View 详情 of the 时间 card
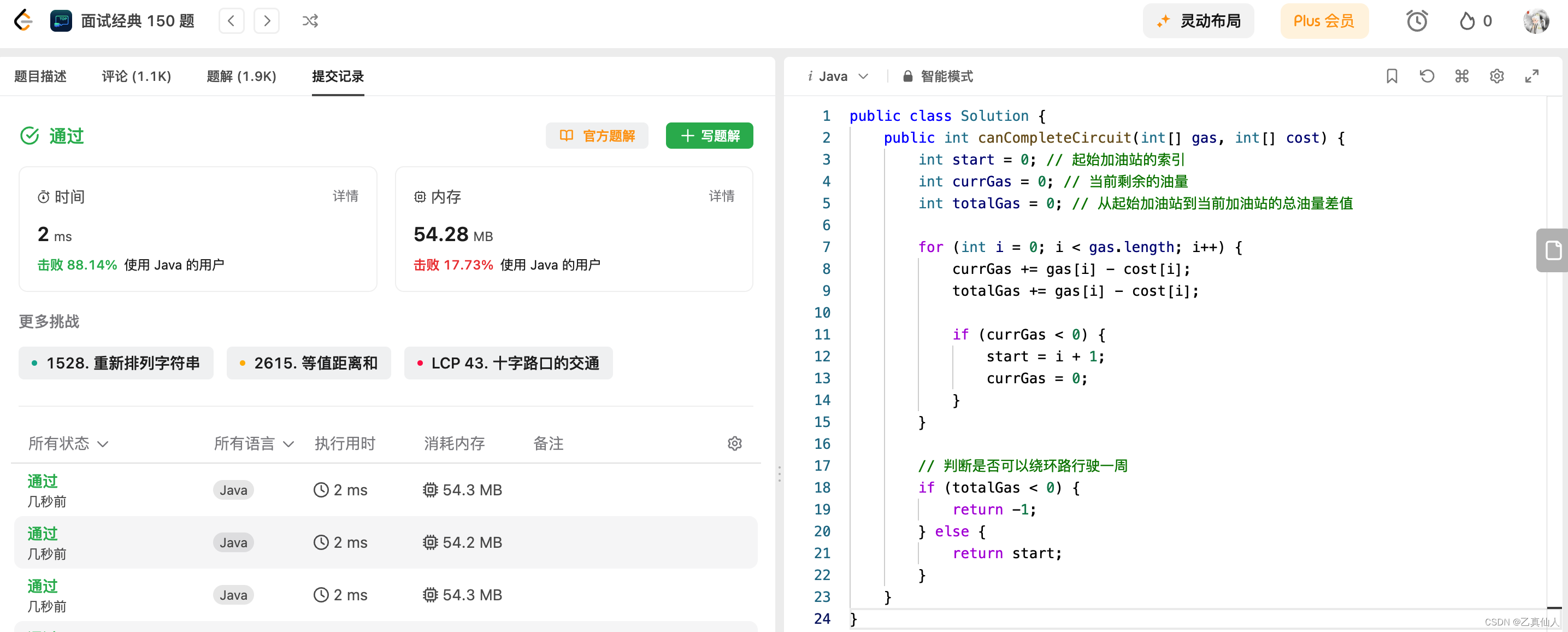Image resolution: width=1568 pixels, height=632 pixels. pos(345,196)
